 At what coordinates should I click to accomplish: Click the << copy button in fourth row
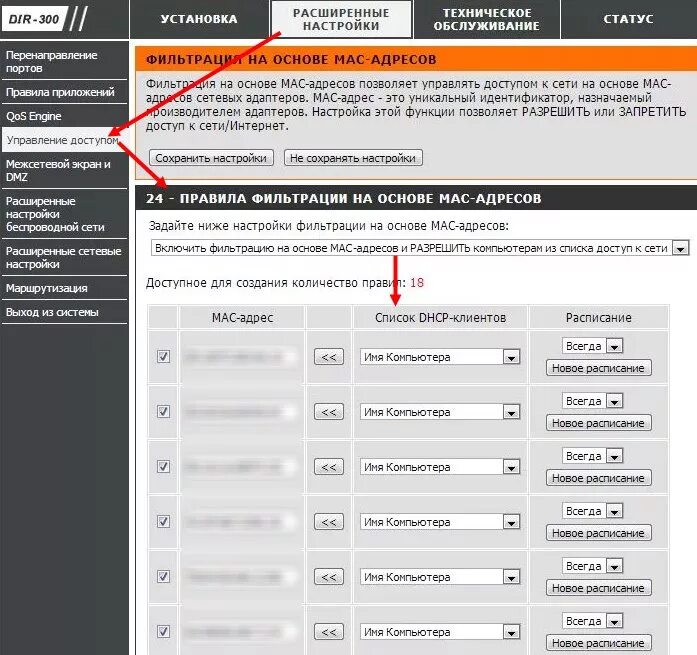tap(329, 522)
